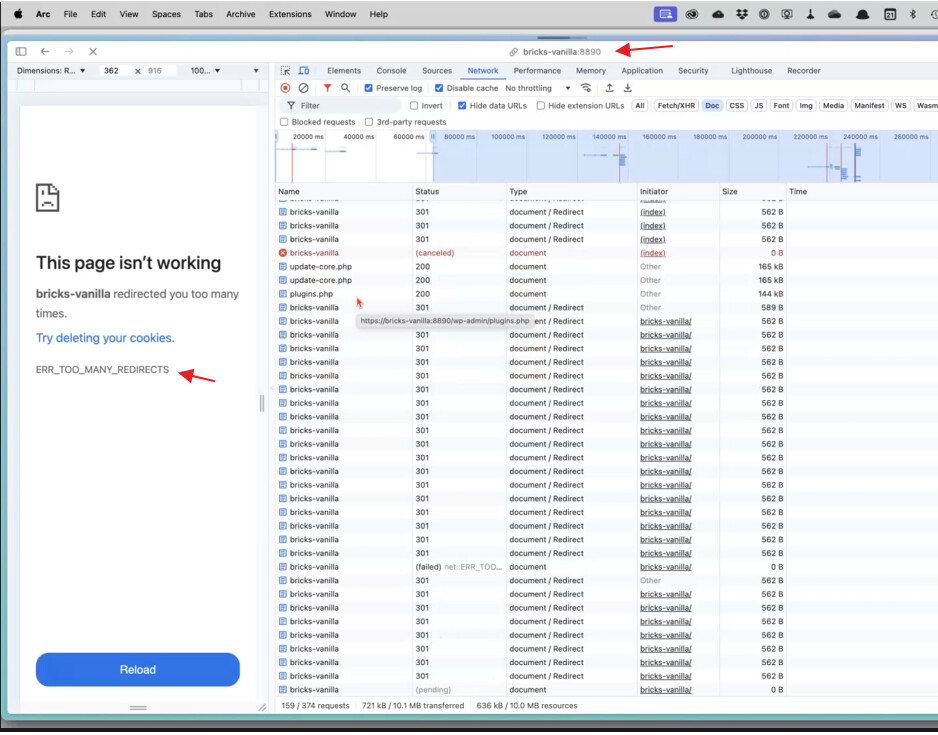Open (index) initiator of canceled request
938x735 pixels.
pyautogui.click(x=653, y=253)
